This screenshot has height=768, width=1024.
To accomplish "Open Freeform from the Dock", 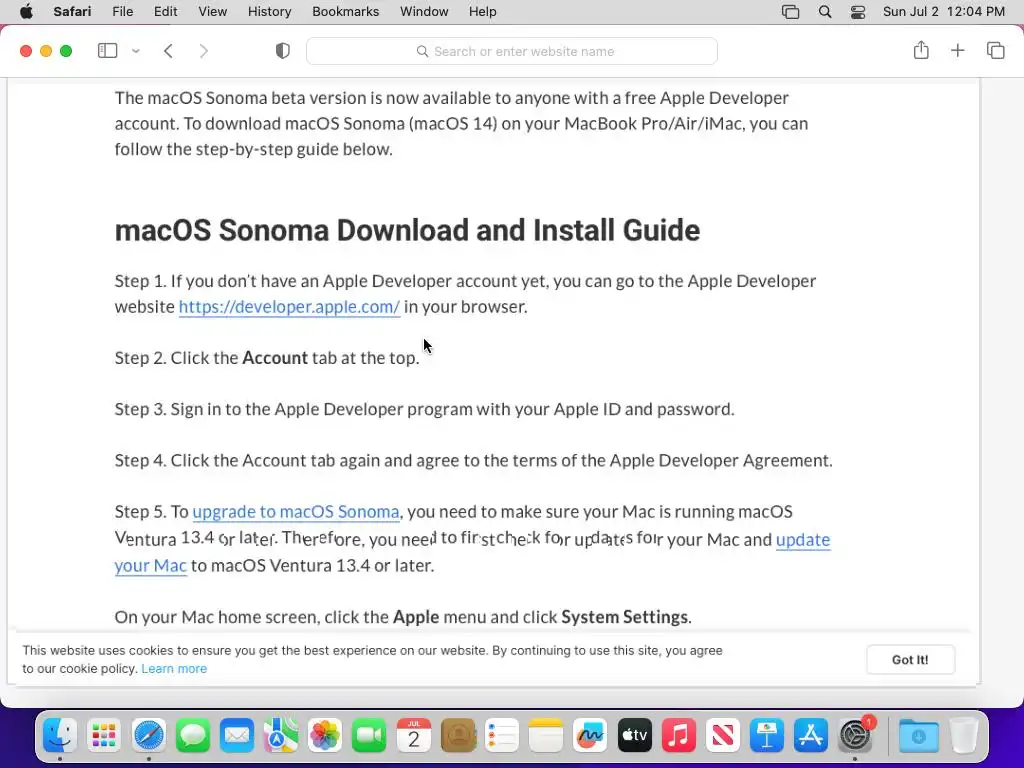I will click(x=590, y=737).
